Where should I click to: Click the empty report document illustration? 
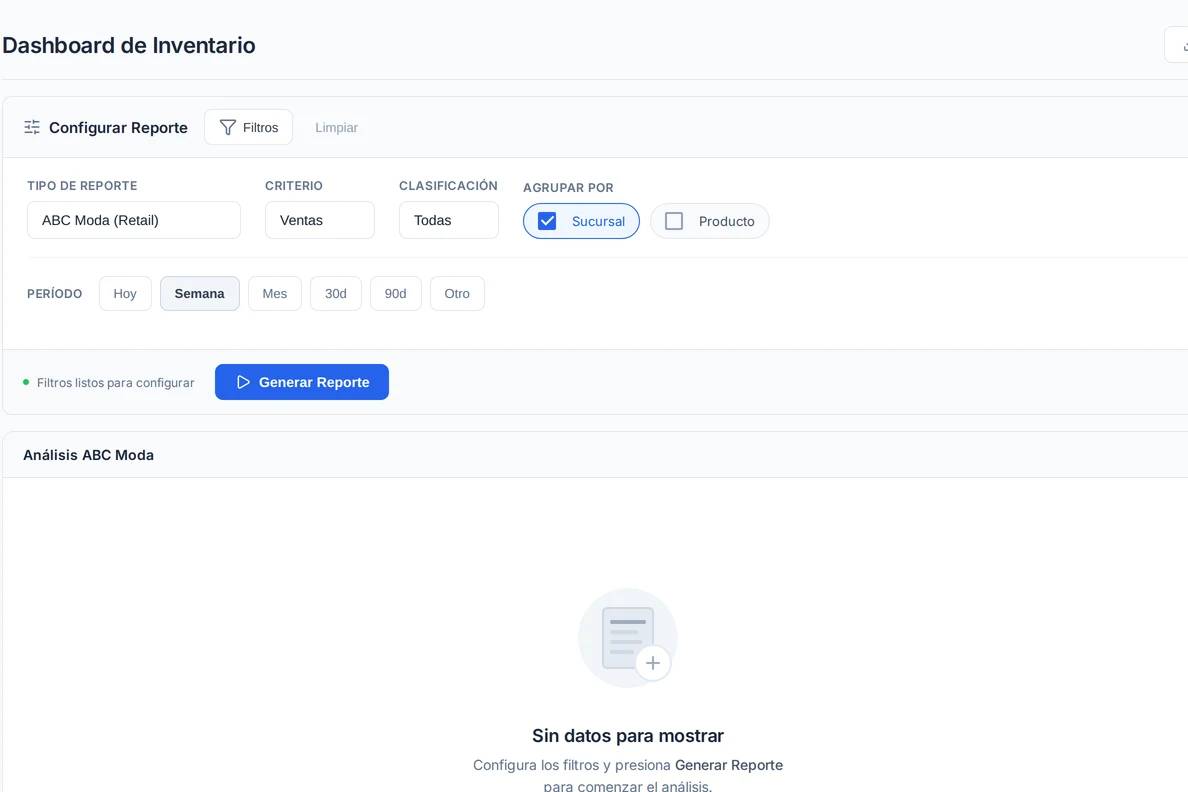click(x=628, y=638)
